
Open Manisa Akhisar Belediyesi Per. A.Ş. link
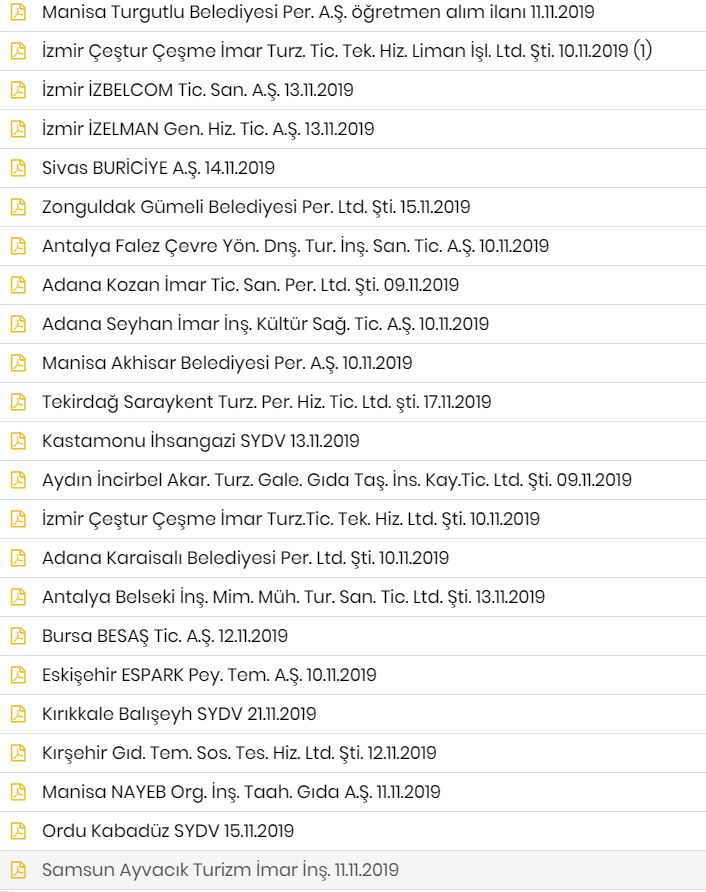pyautogui.click(x=227, y=363)
